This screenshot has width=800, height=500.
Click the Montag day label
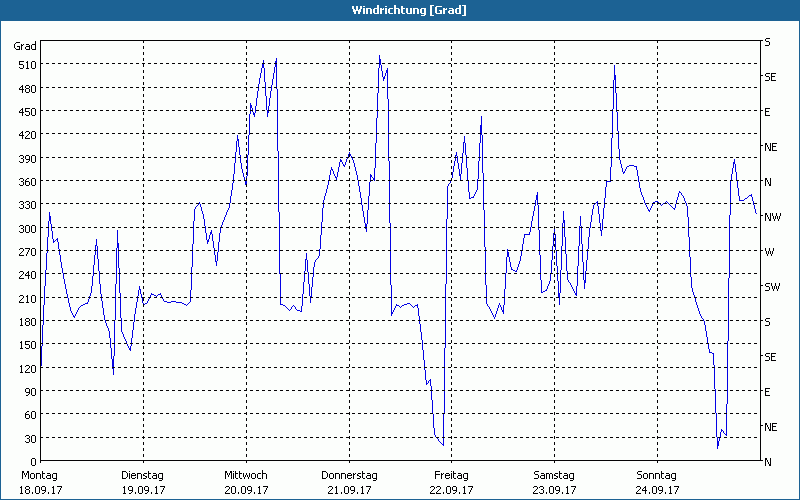click(x=39, y=475)
